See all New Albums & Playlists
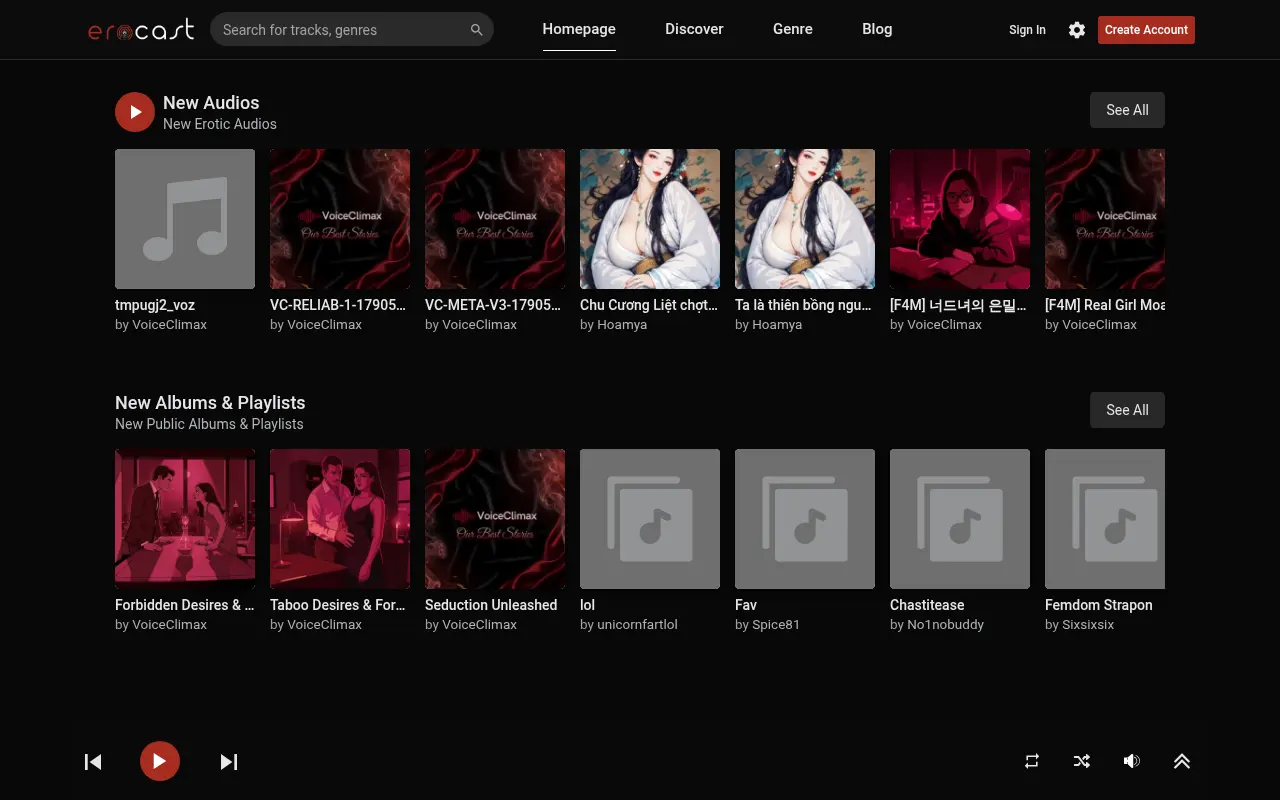The height and width of the screenshot is (800, 1280). click(x=1127, y=410)
